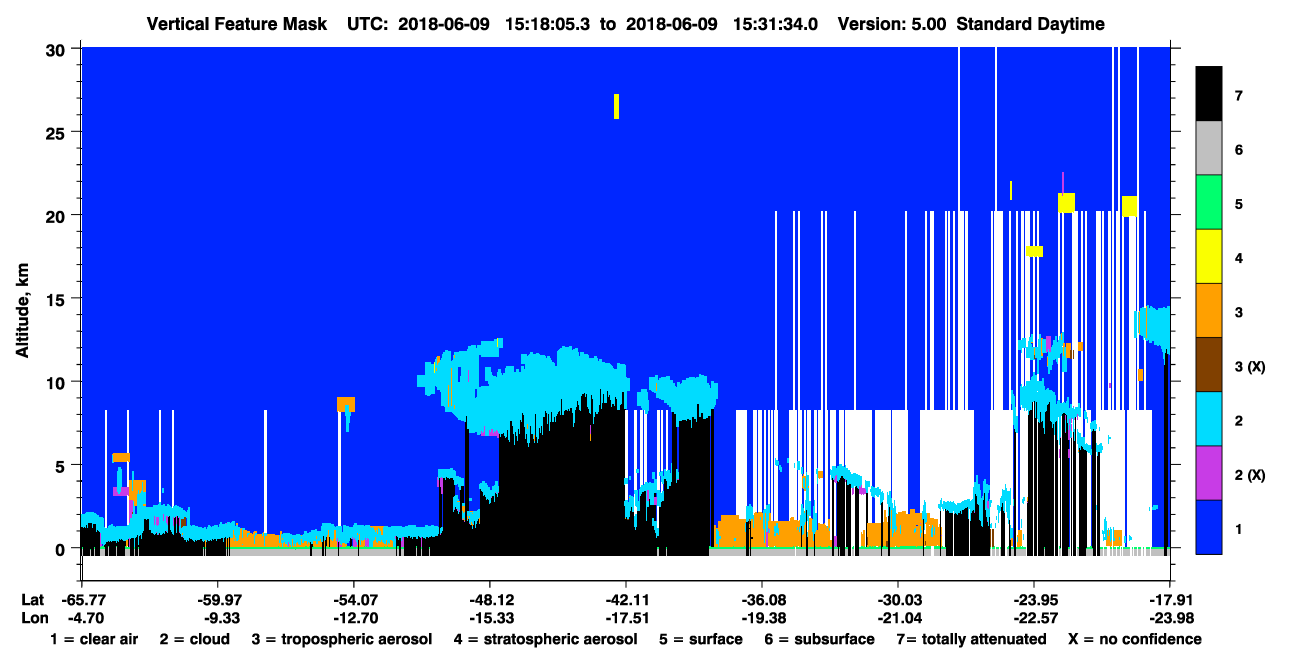Click latitude value -23.95
This screenshot has width=1300, height=667.
1033,599
